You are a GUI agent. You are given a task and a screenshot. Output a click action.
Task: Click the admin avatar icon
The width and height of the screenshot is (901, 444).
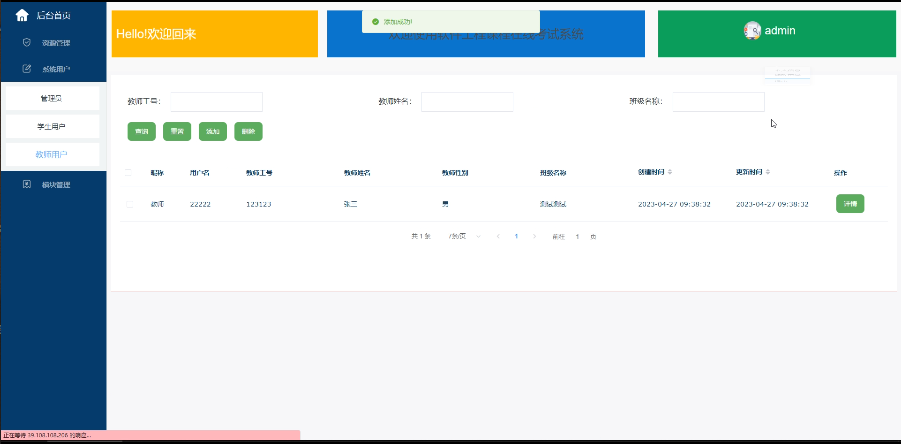click(752, 30)
